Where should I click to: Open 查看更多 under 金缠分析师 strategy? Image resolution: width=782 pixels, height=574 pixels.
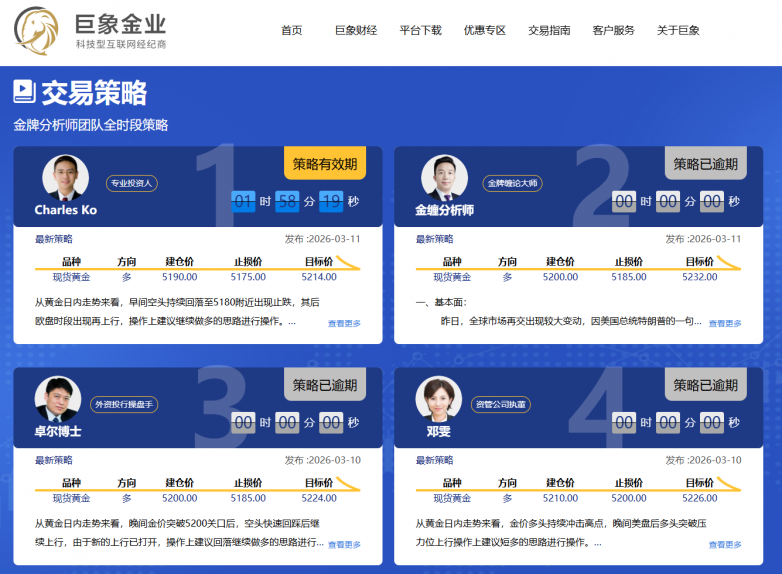point(725,324)
